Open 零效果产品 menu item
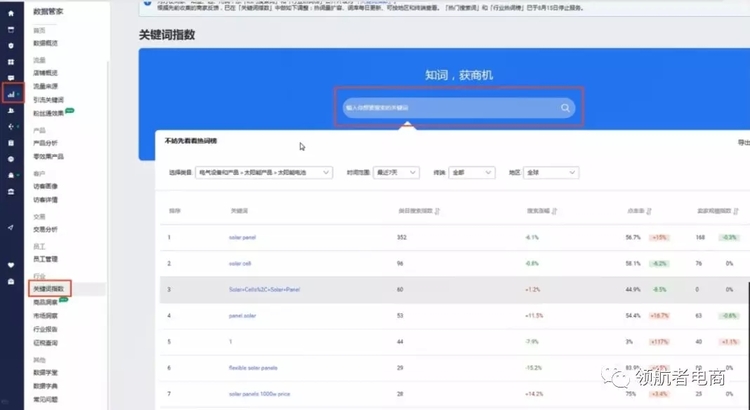750x410 pixels. tap(48, 156)
